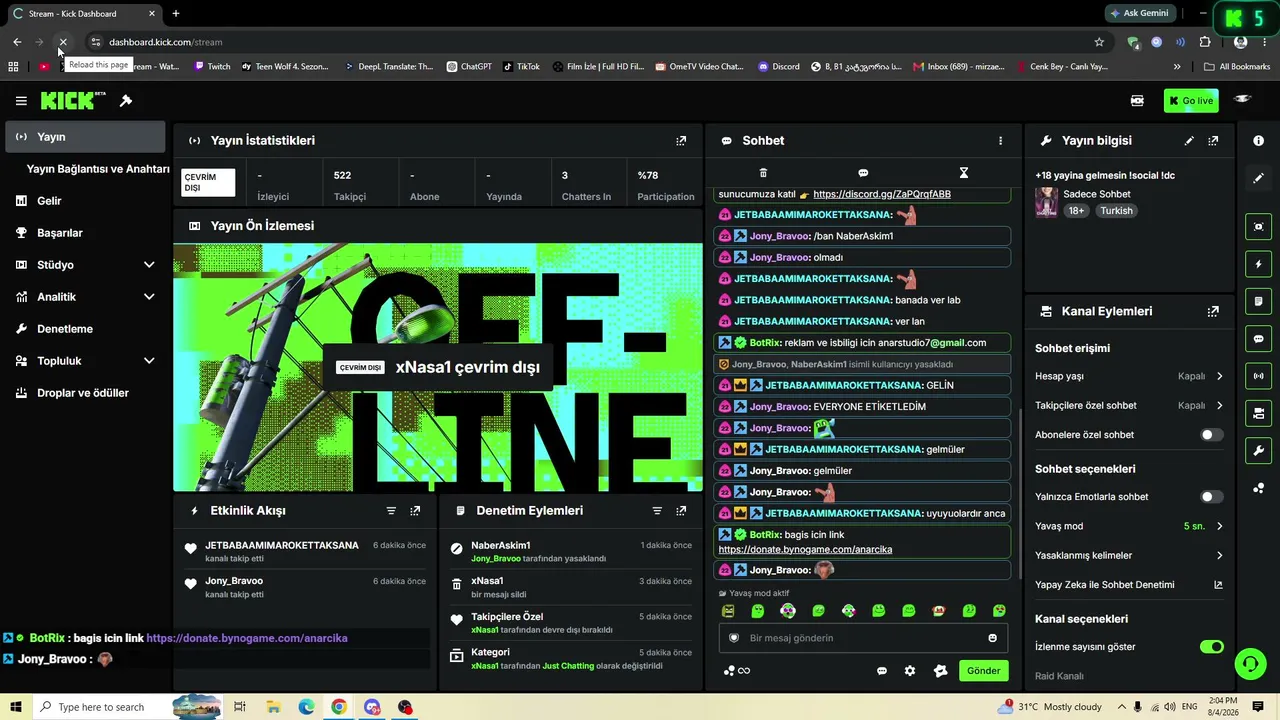Click the speech bubble icon in the chat toolbar

(x=863, y=173)
